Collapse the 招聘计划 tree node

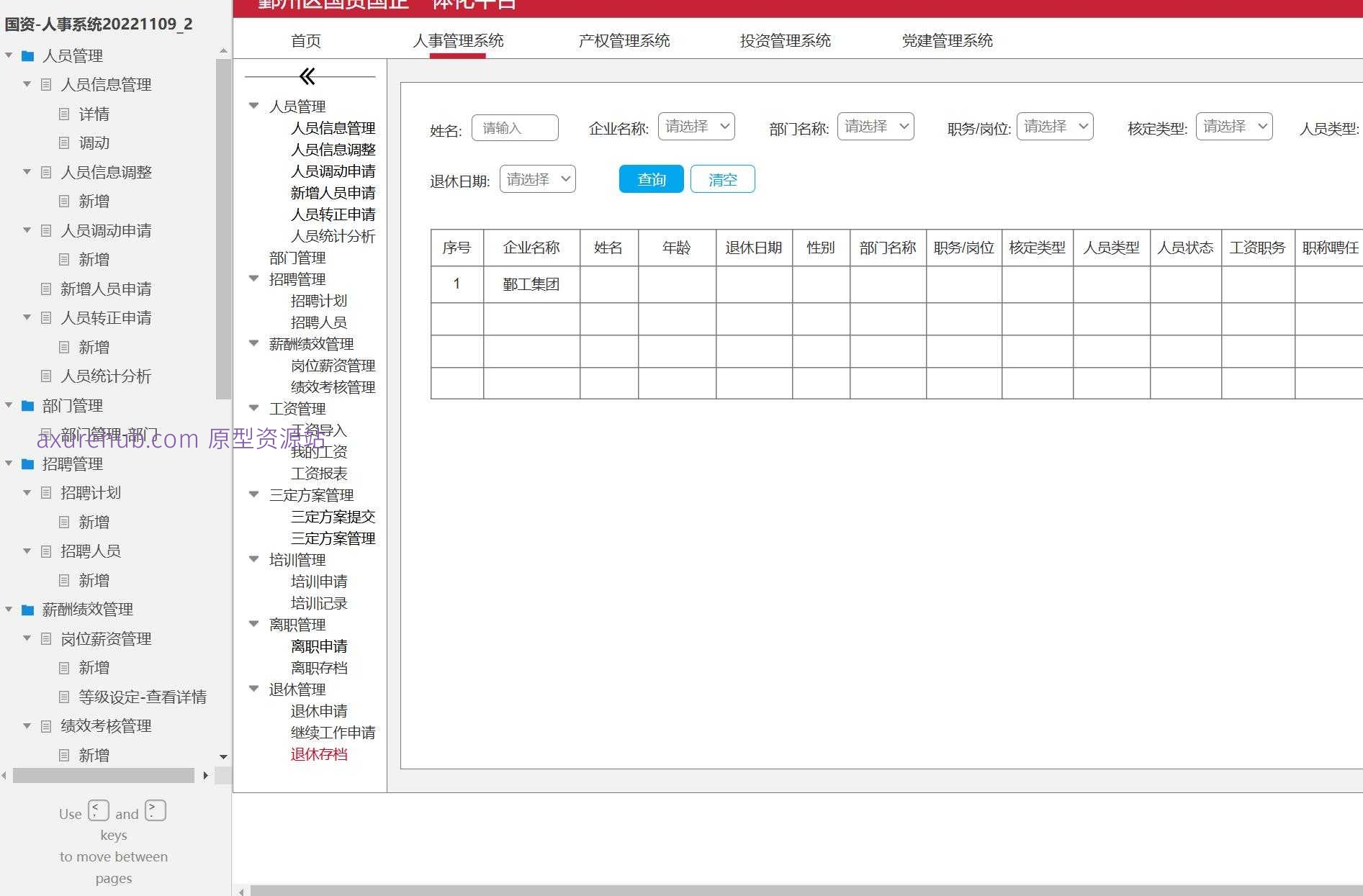(x=27, y=492)
